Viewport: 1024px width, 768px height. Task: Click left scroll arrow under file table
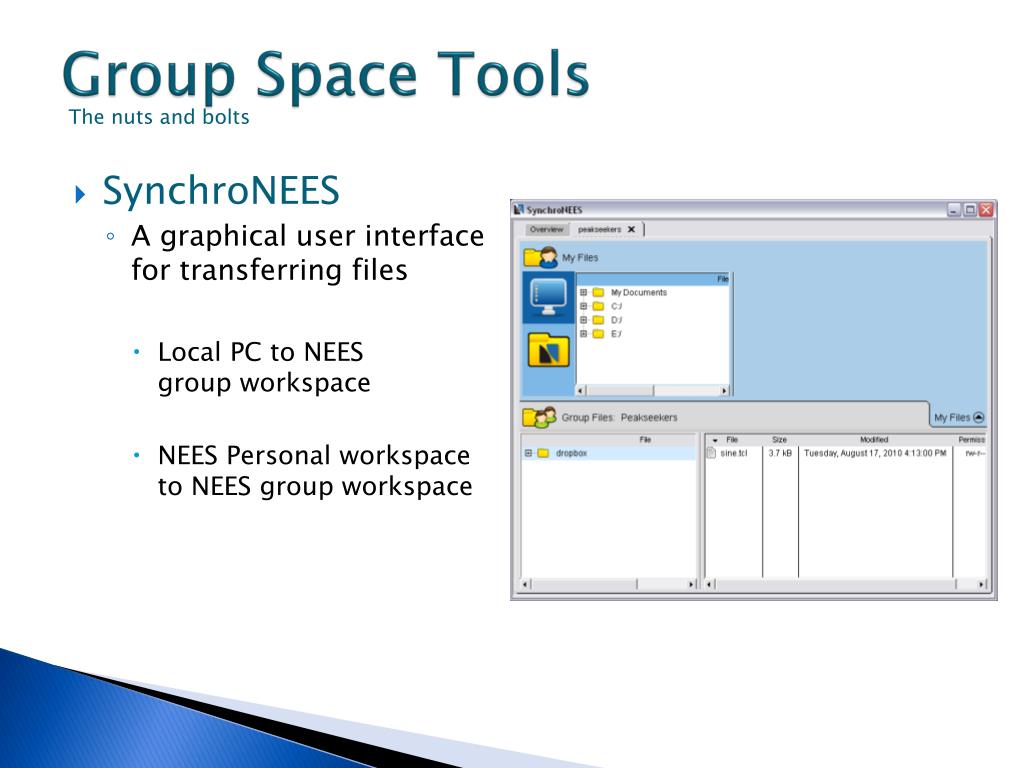point(711,584)
